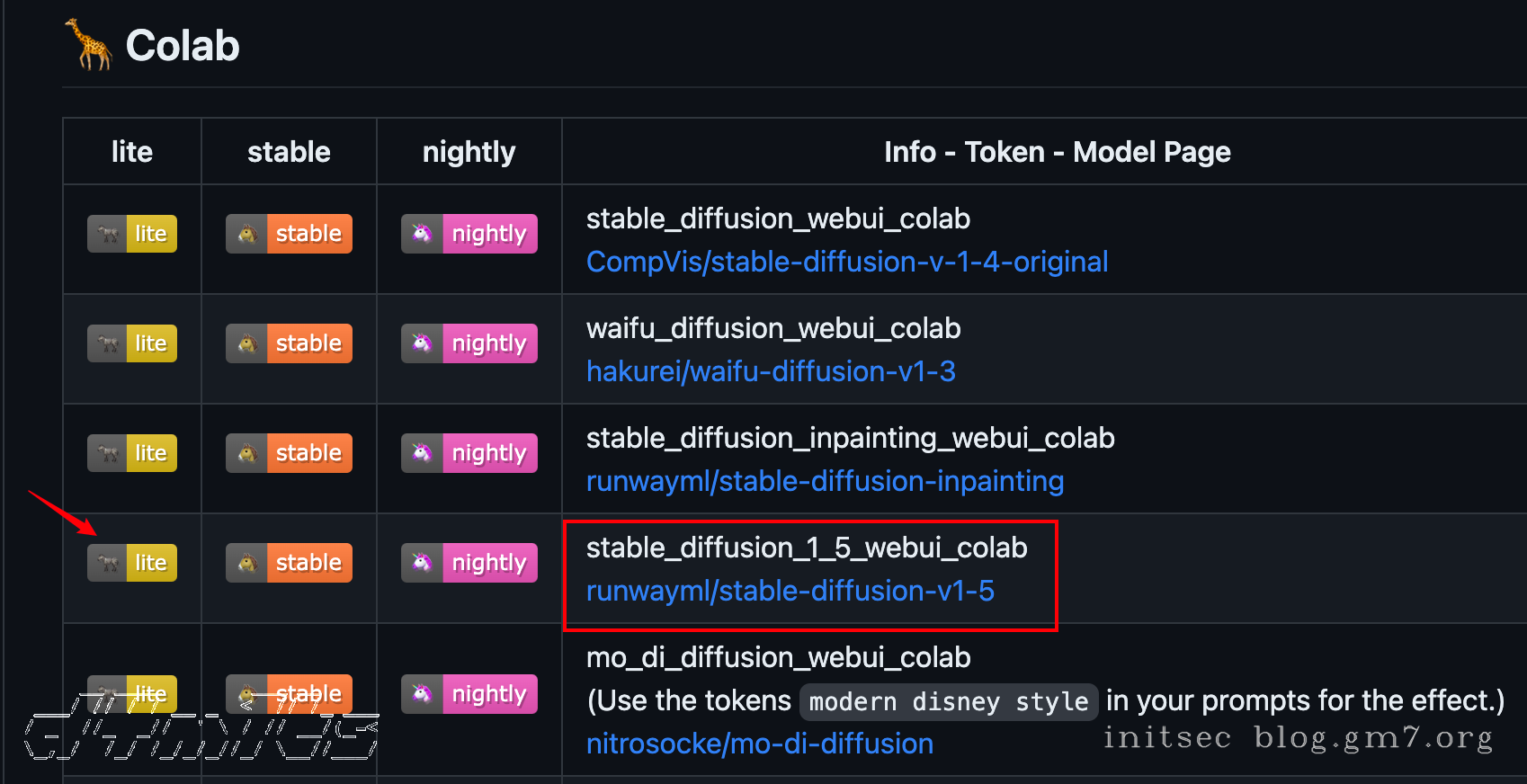Open the stable badge on stable_diffusion_1_5 row
This screenshot has height=784, width=1527.
(289, 562)
